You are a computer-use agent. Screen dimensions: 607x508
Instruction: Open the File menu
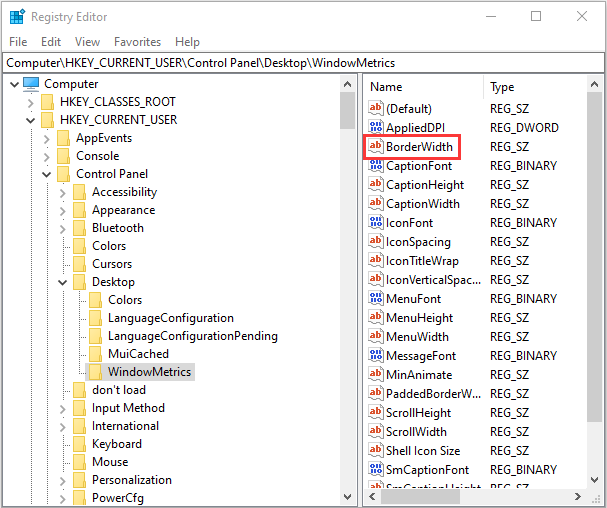[18, 41]
